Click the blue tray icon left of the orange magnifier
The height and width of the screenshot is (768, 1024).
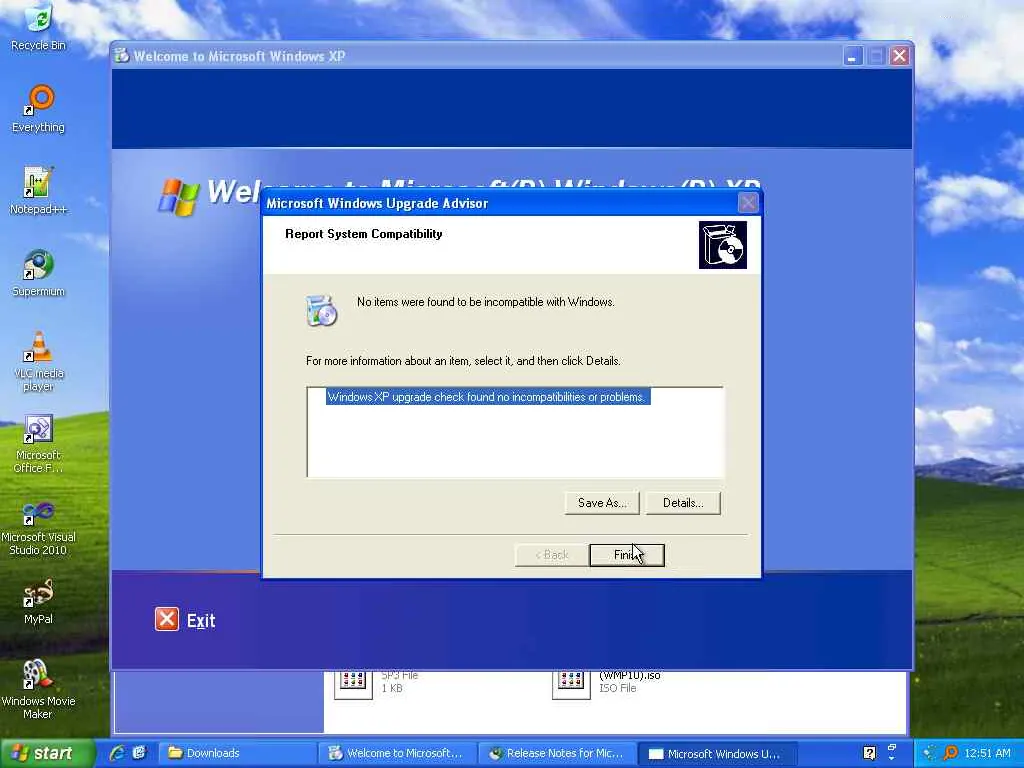coord(930,753)
